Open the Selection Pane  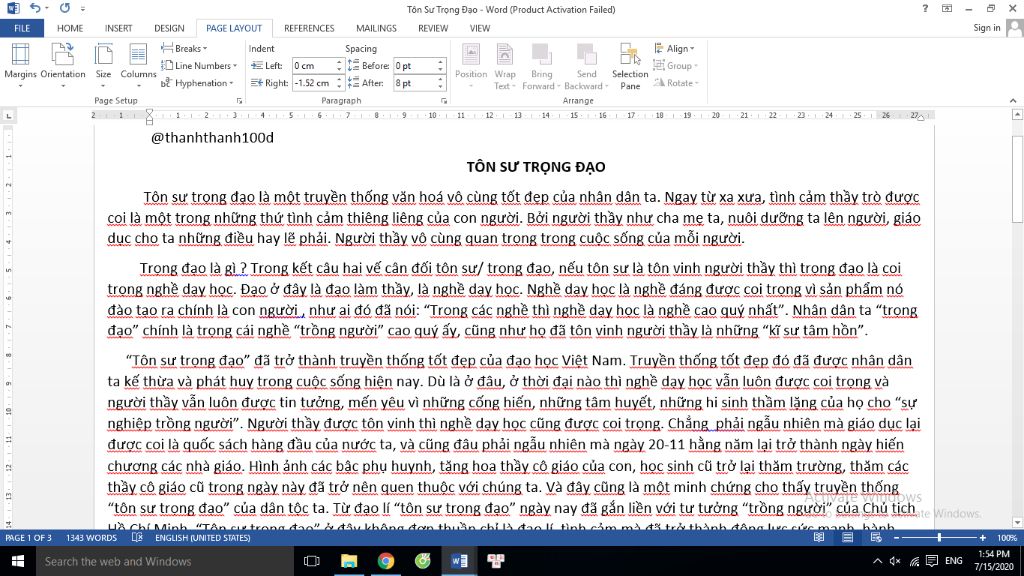pyautogui.click(x=630, y=65)
